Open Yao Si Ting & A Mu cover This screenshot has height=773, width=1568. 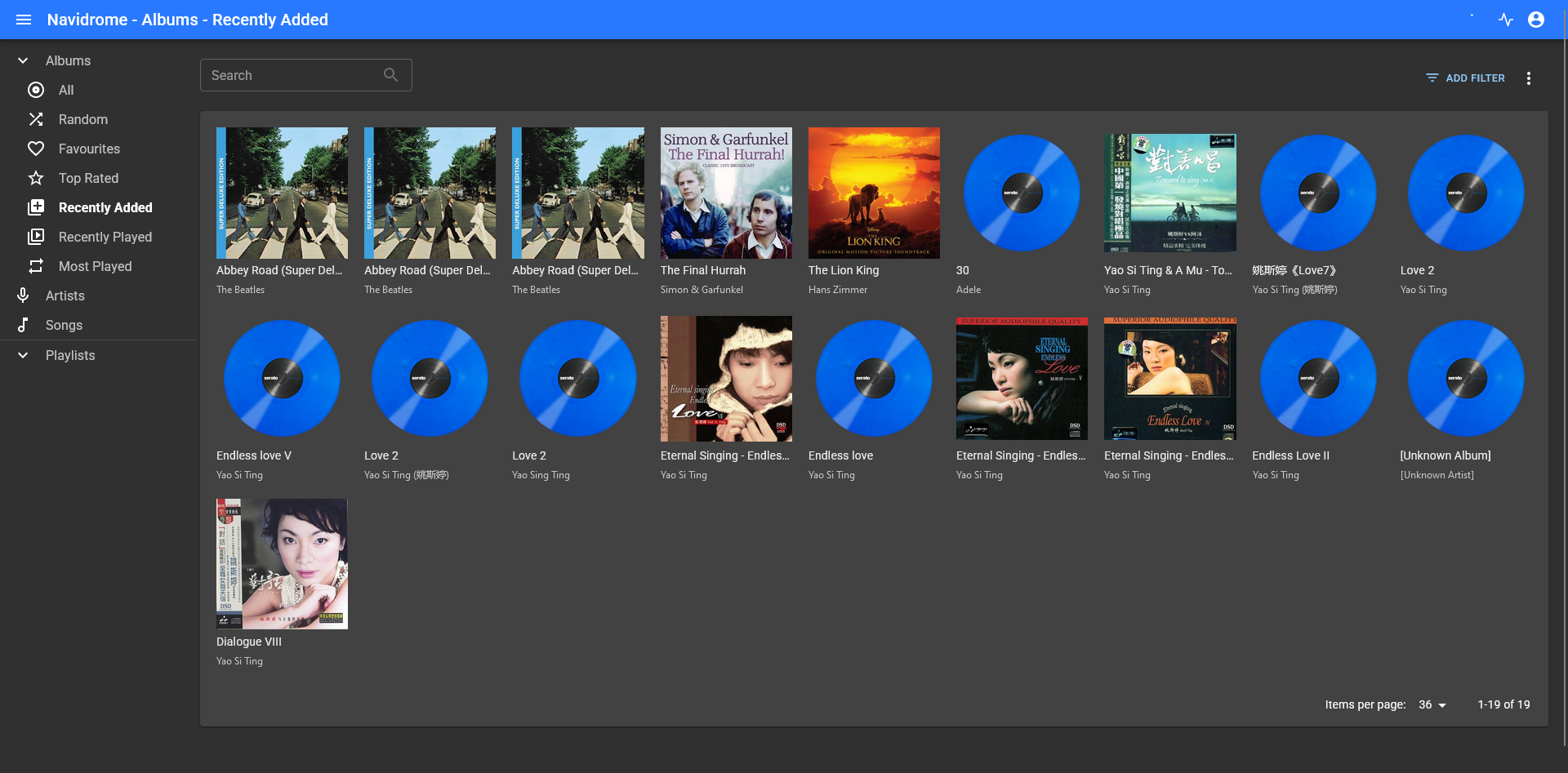point(1169,193)
